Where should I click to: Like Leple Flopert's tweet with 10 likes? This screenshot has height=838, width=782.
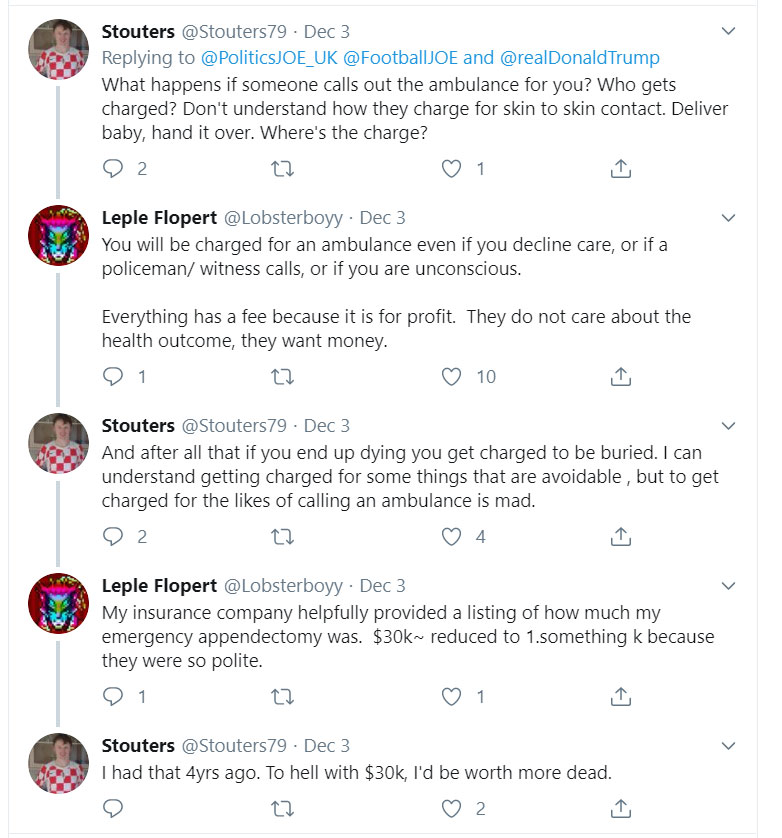pyautogui.click(x=452, y=377)
